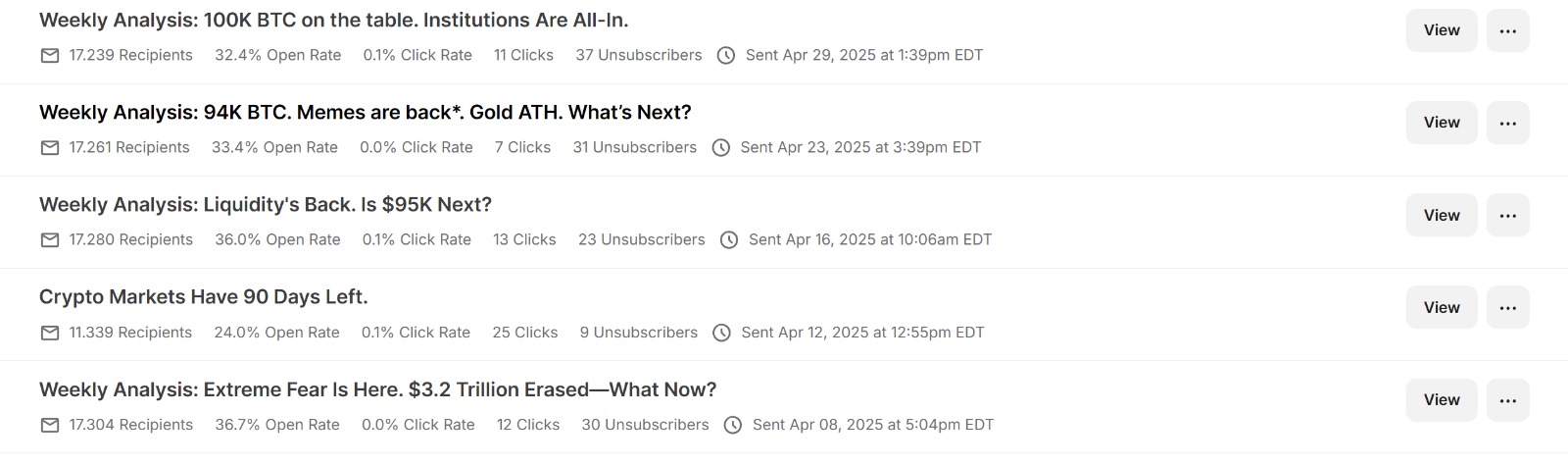
Task: View the Crypto Markets Have 90 Days campaign
Action: click(1441, 308)
